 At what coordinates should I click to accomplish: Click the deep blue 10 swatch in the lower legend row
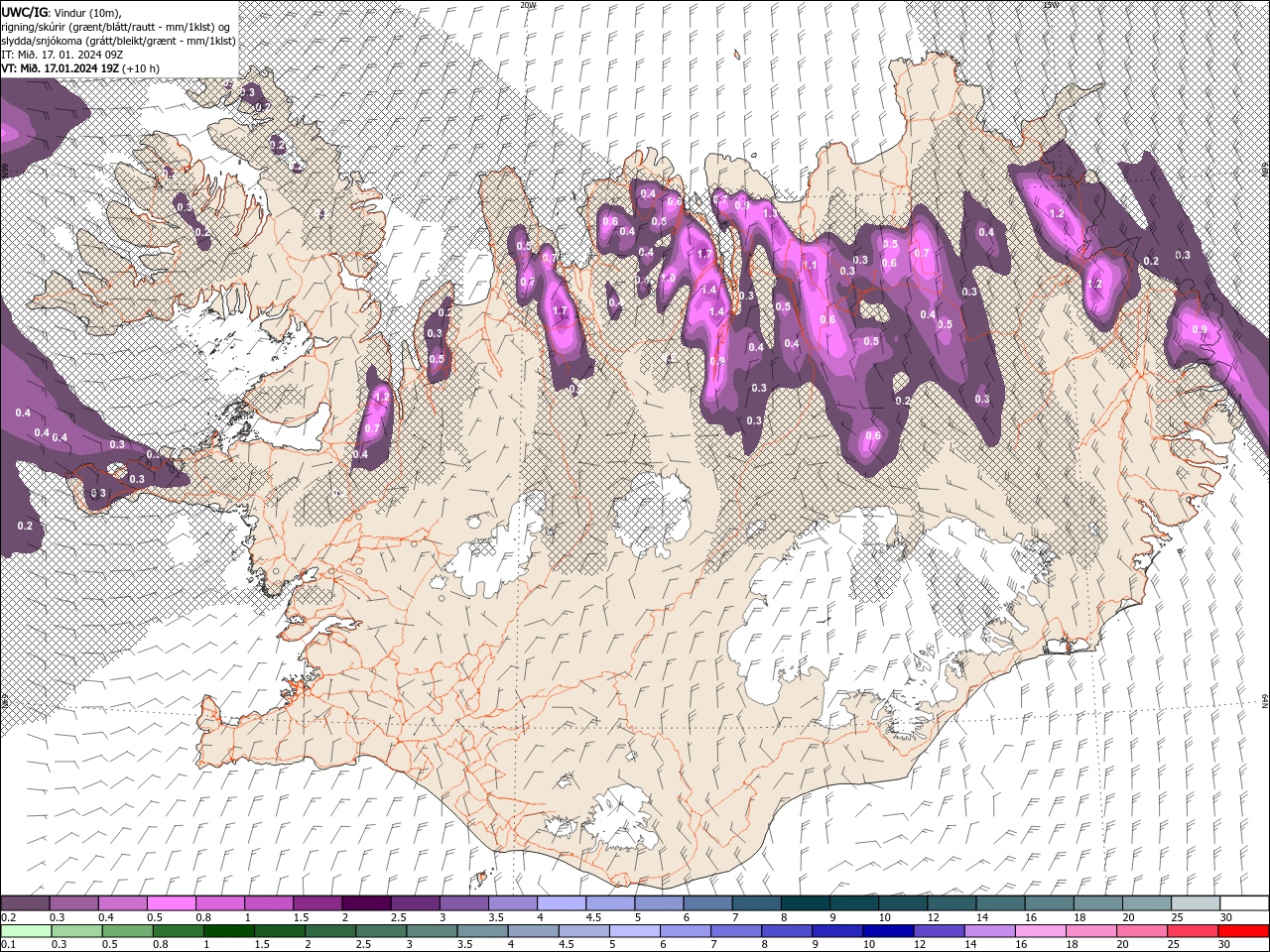(889, 930)
